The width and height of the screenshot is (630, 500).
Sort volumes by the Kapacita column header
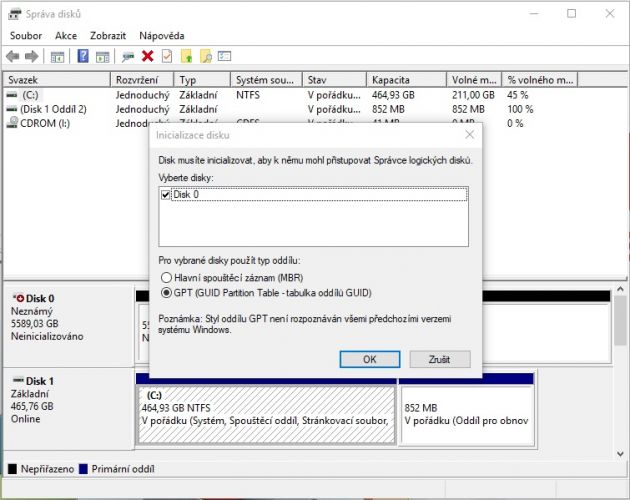click(406, 80)
